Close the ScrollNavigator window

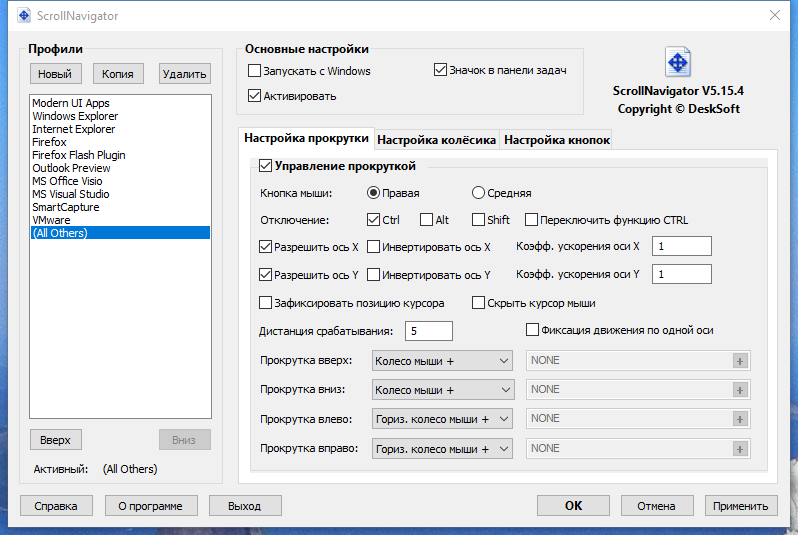click(775, 15)
